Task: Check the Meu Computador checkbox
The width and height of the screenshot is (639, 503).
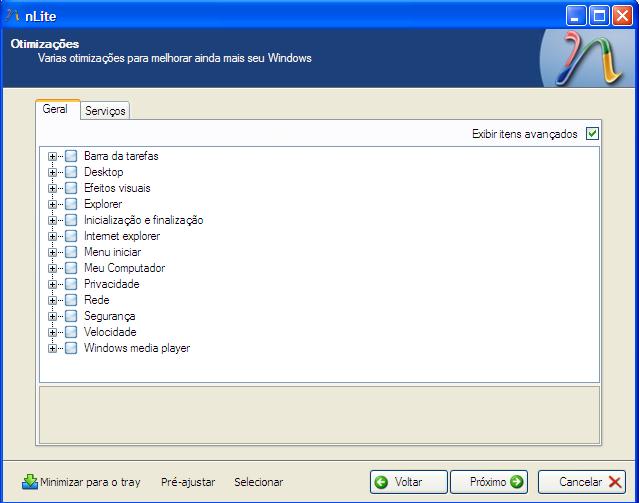Action: coord(71,268)
